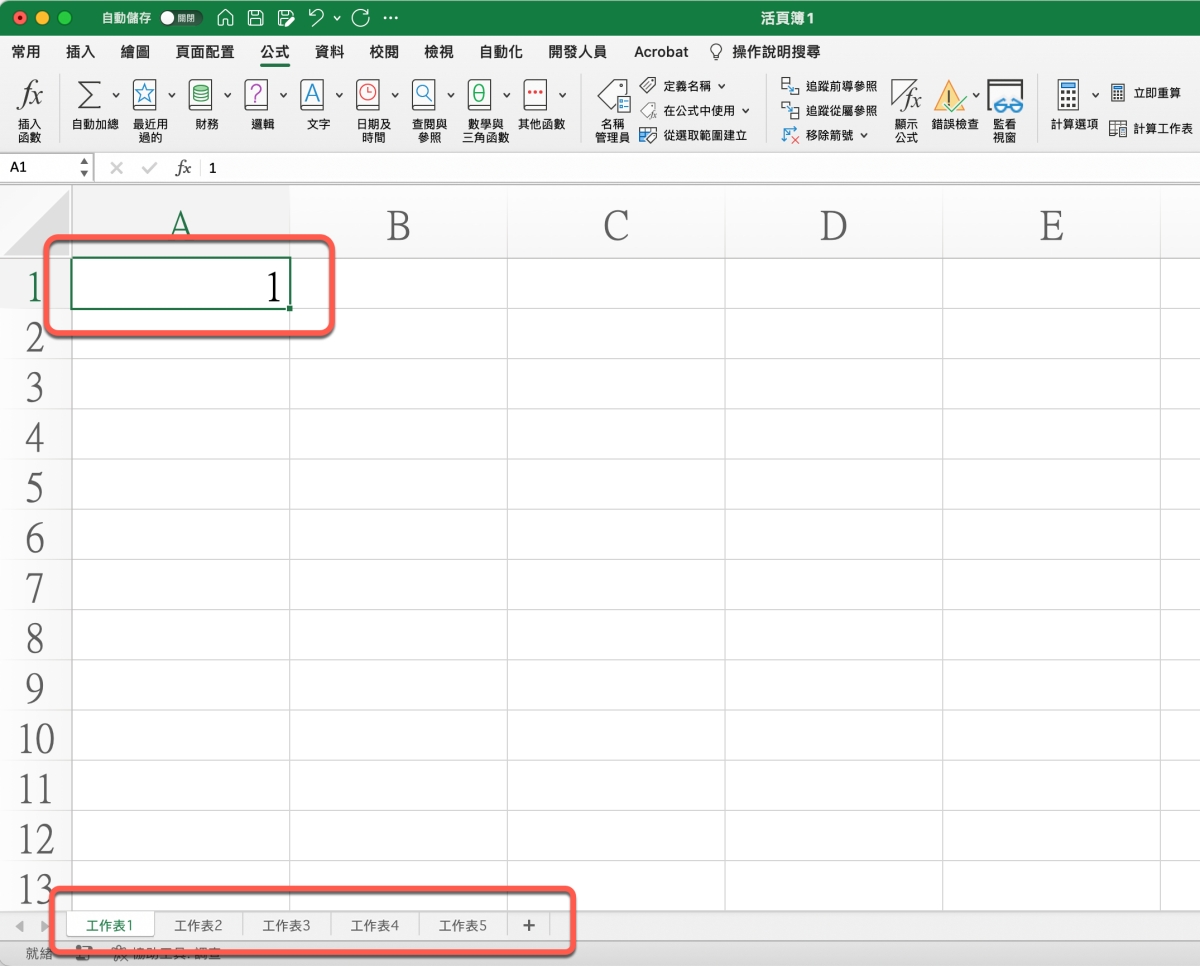Click the Undo arrow icon
This screenshot has width=1200, height=966.
tap(317, 18)
